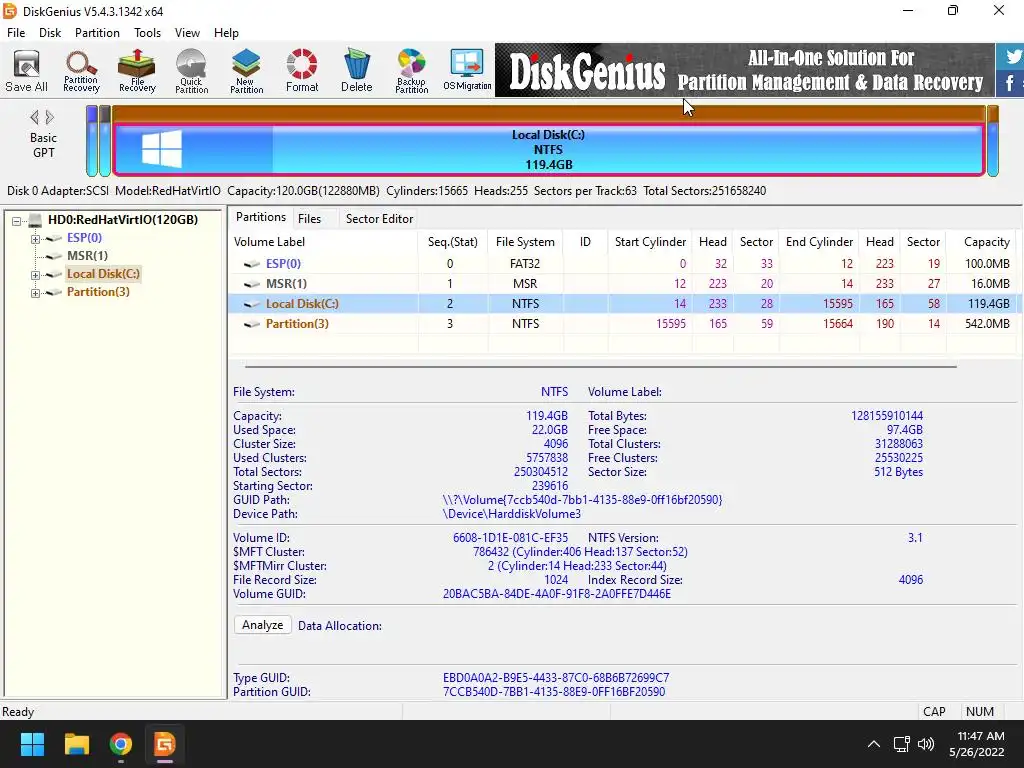The width and height of the screenshot is (1024, 768).
Task: Click the ESP(0) drive icon in the partitions table
Action: [x=252, y=264]
